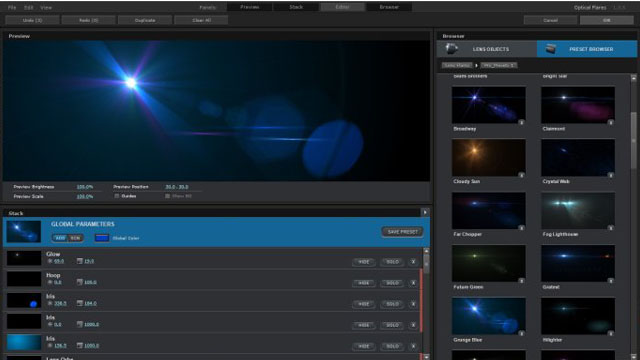The width and height of the screenshot is (640, 360).
Task: Toggle the Editor panel button
Action: pyautogui.click(x=342, y=7)
